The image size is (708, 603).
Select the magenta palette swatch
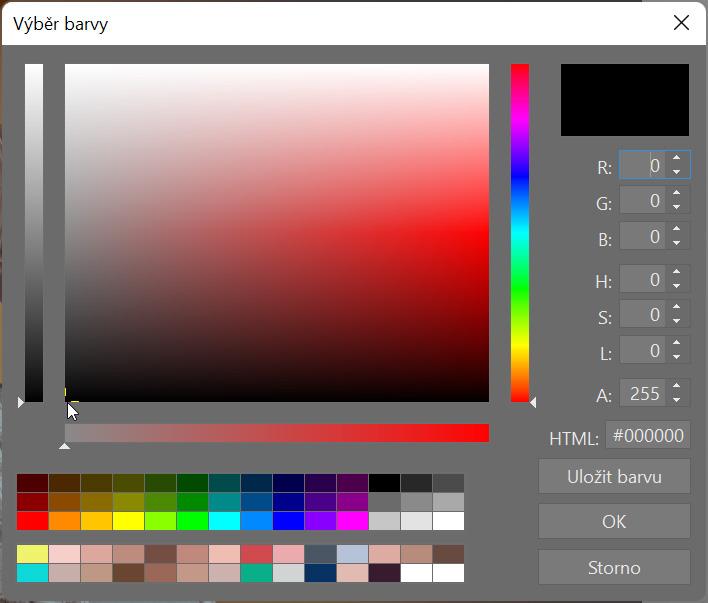point(353,521)
